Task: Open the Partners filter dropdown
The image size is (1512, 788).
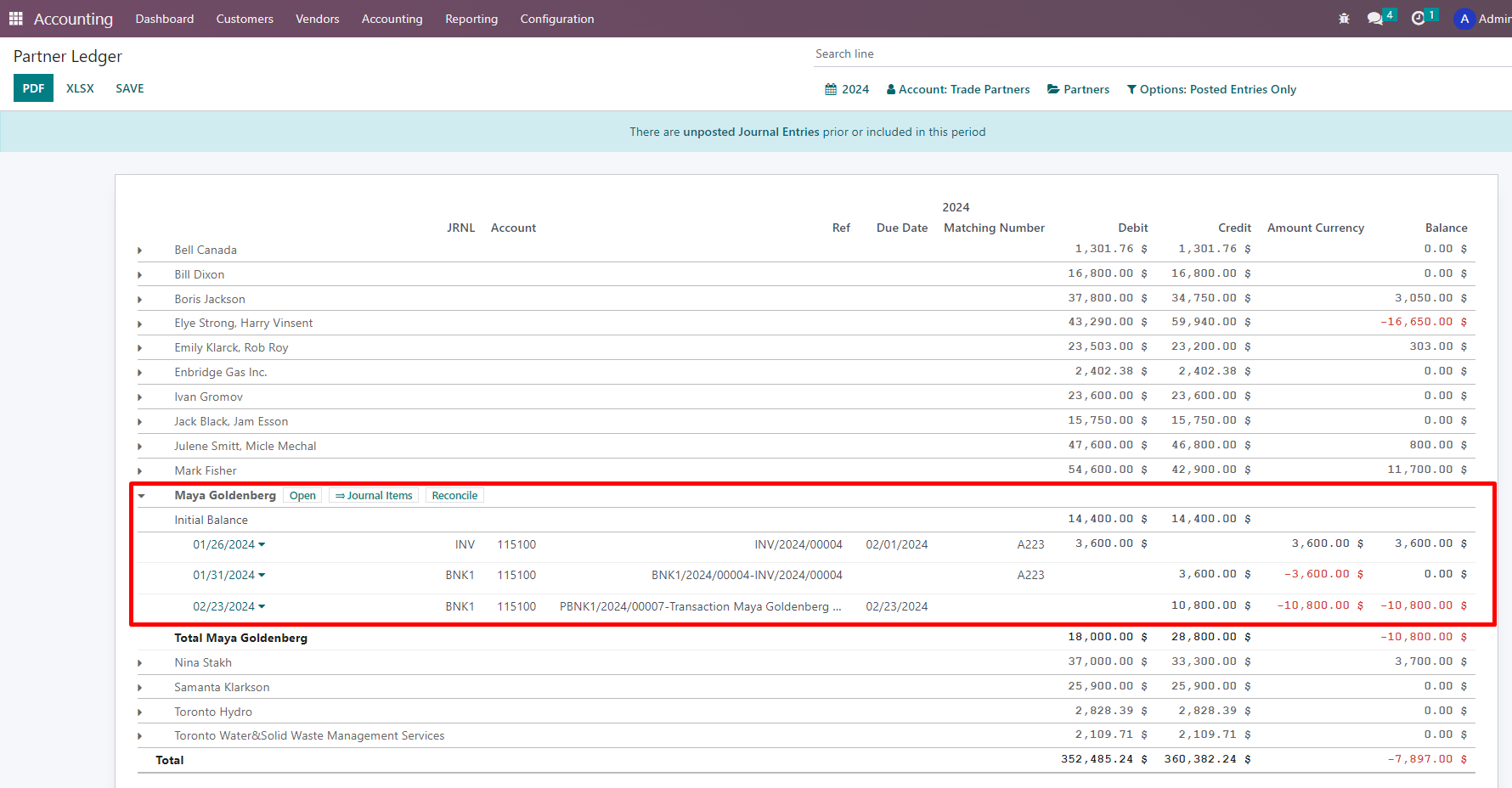Action: click(1078, 89)
